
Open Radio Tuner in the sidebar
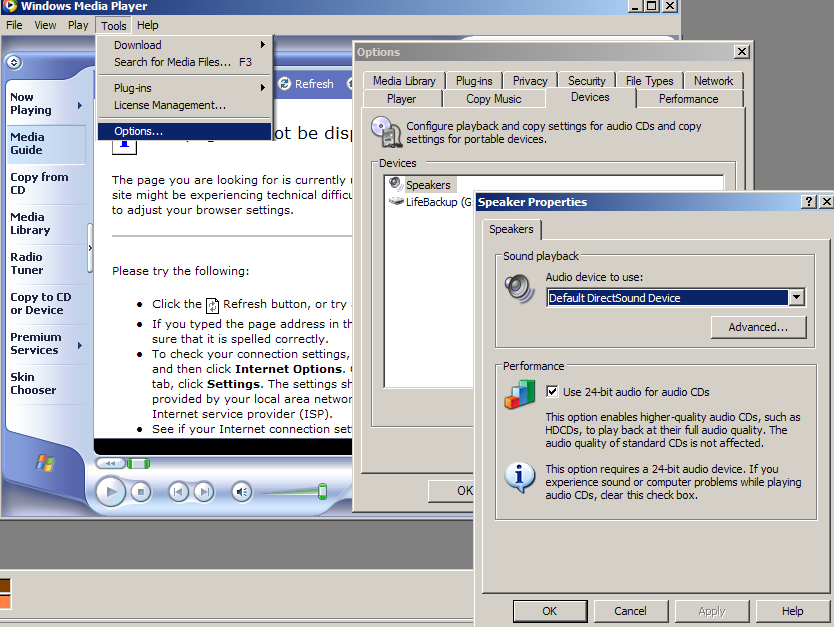[x=46, y=264]
